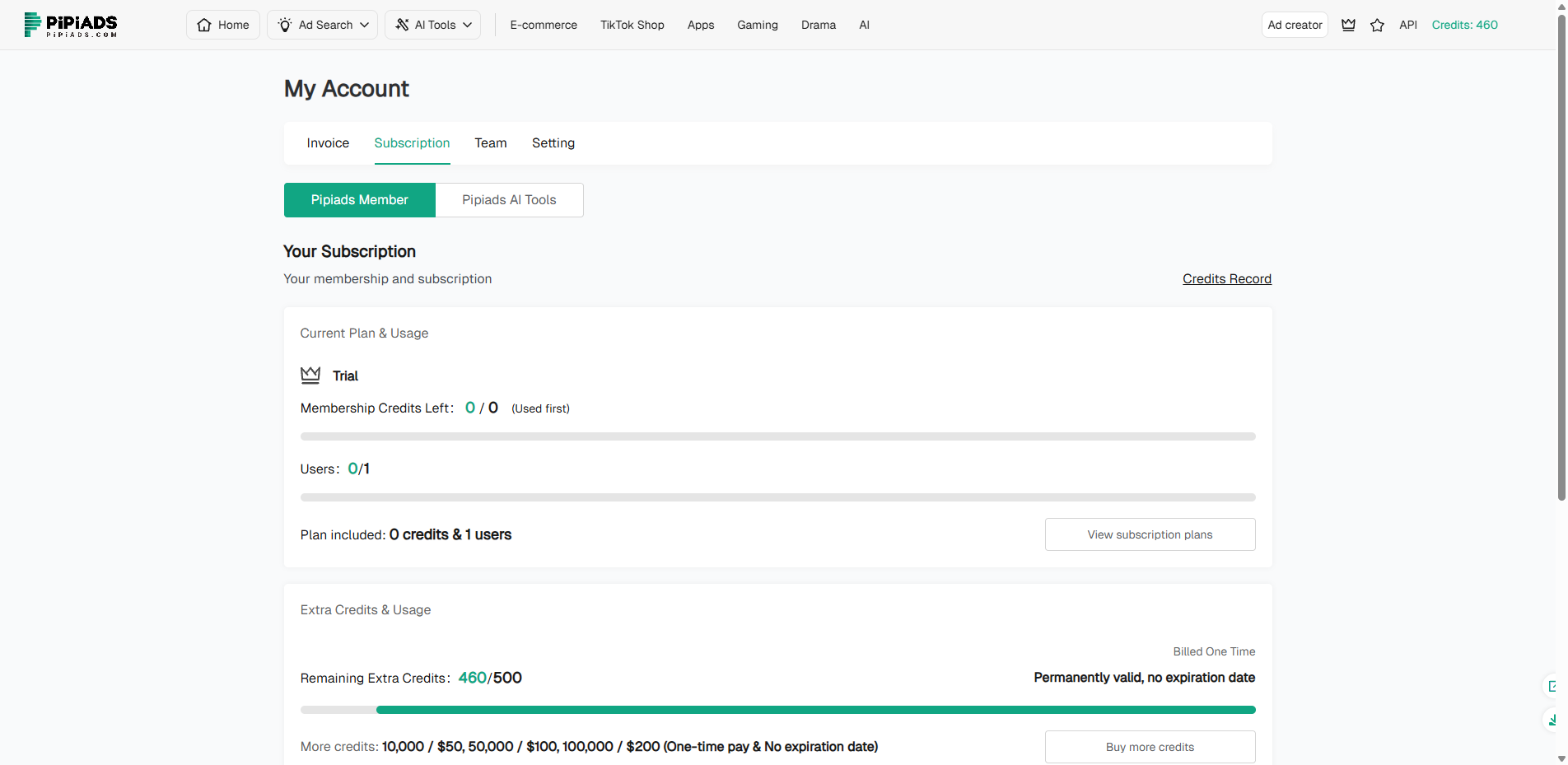
Task: Open the Team tab
Action: click(x=491, y=143)
